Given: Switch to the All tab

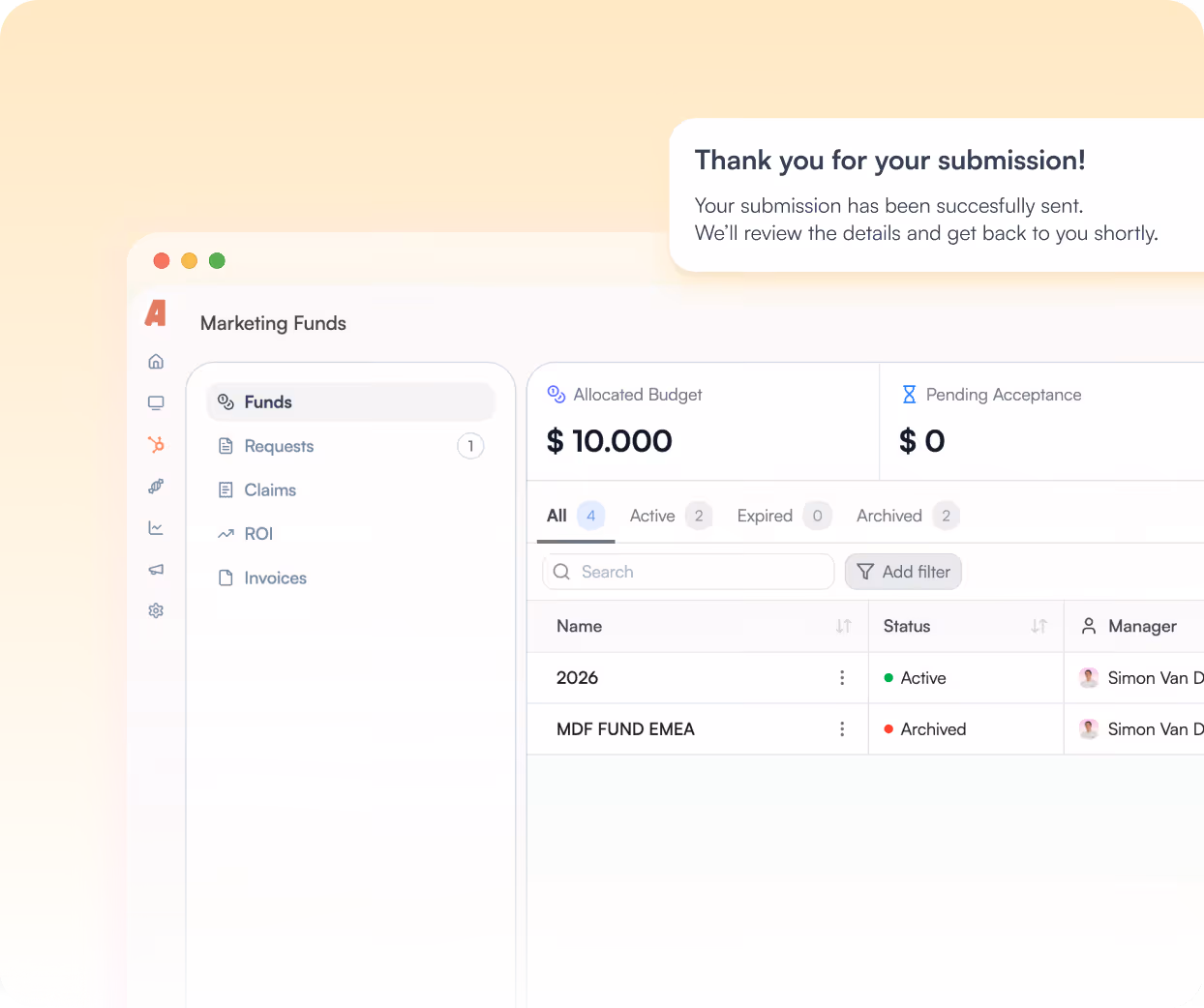Looking at the screenshot, I should click(x=576, y=516).
